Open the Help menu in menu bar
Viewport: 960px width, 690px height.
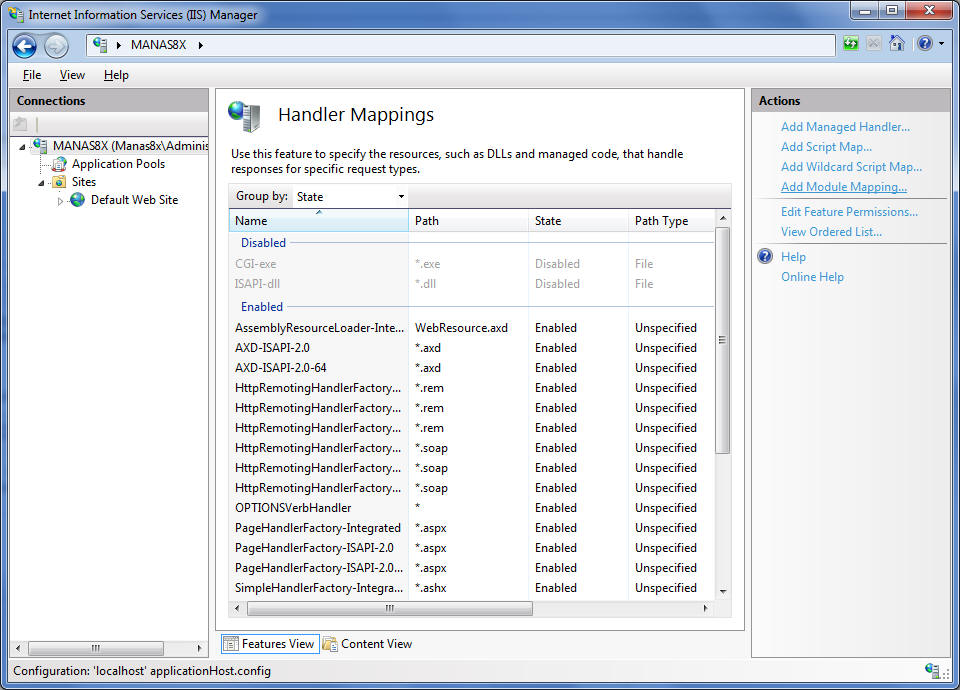coord(116,75)
